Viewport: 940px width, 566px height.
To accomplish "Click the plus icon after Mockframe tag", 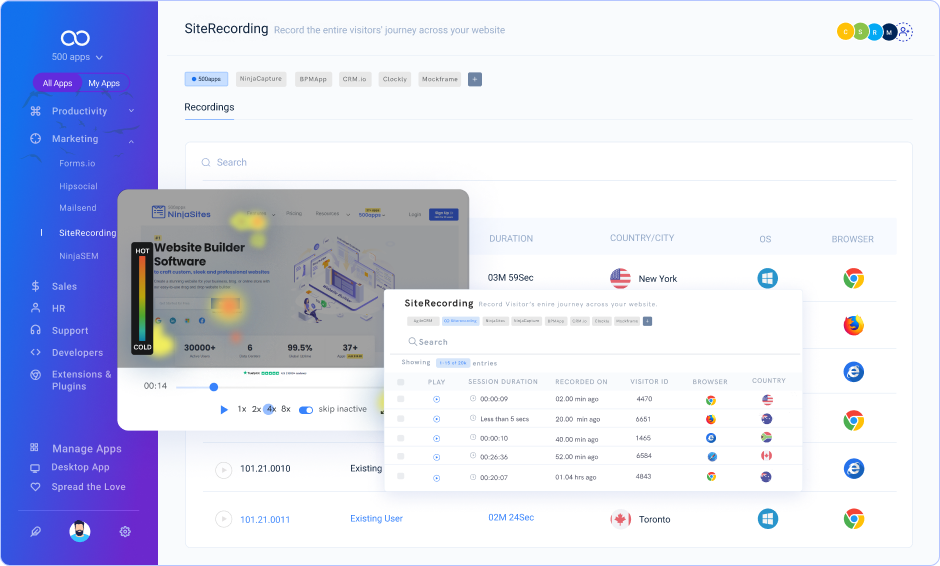I will [475, 79].
